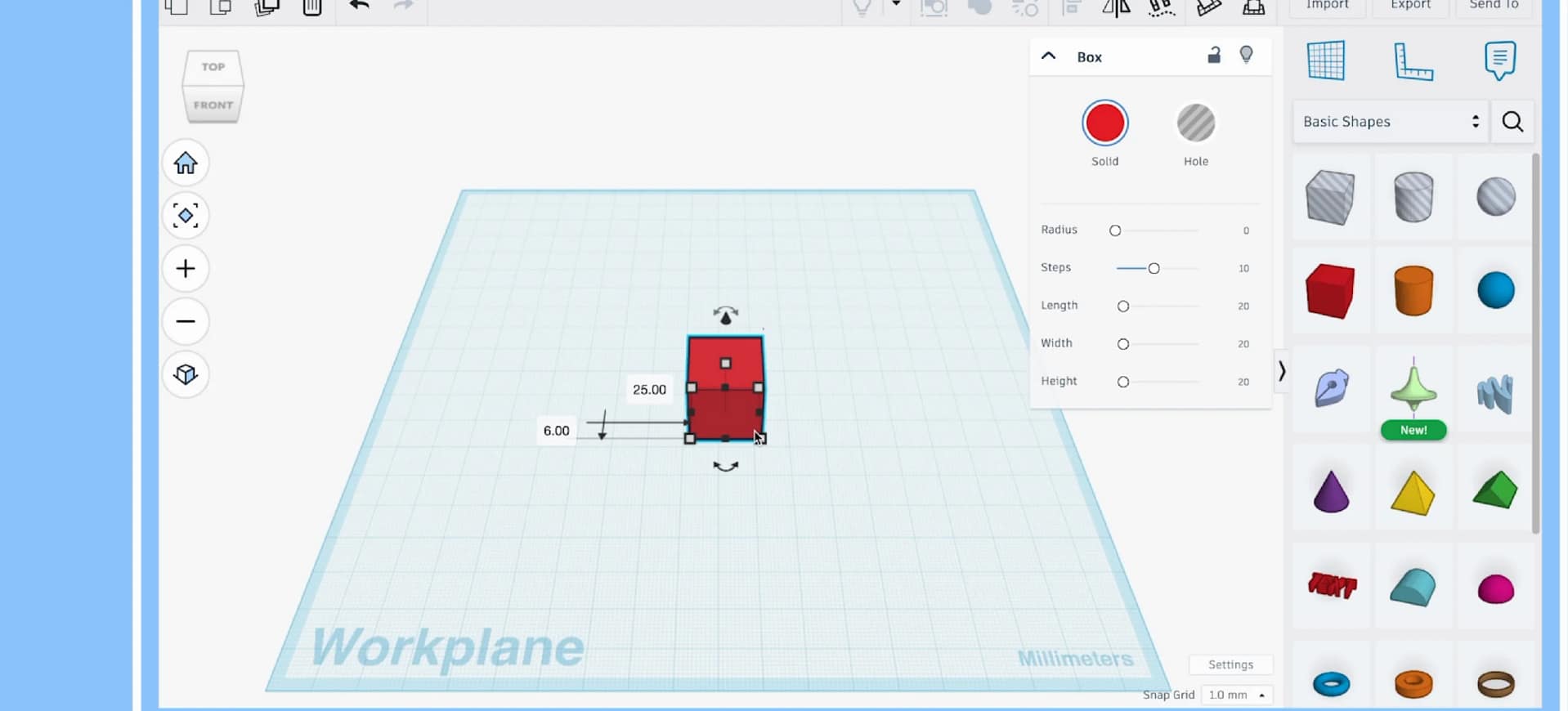
Task: Zoom in with the plus button
Action: tap(186, 269)
